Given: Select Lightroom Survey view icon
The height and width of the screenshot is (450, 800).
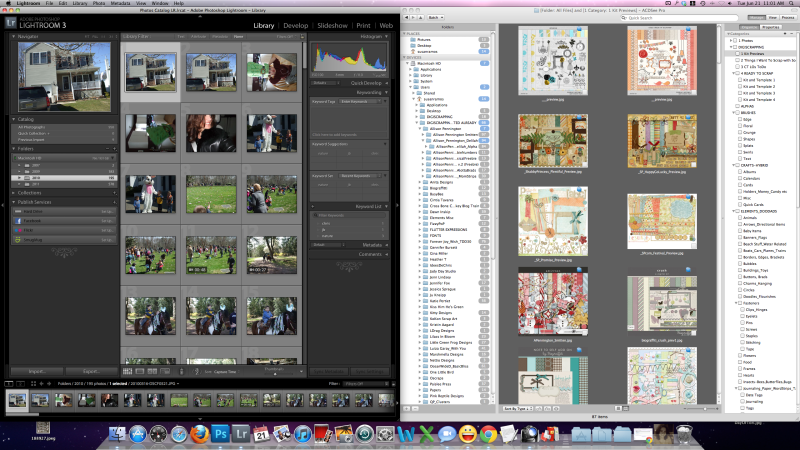Looking at the screenshot, I should coord(165,371).
